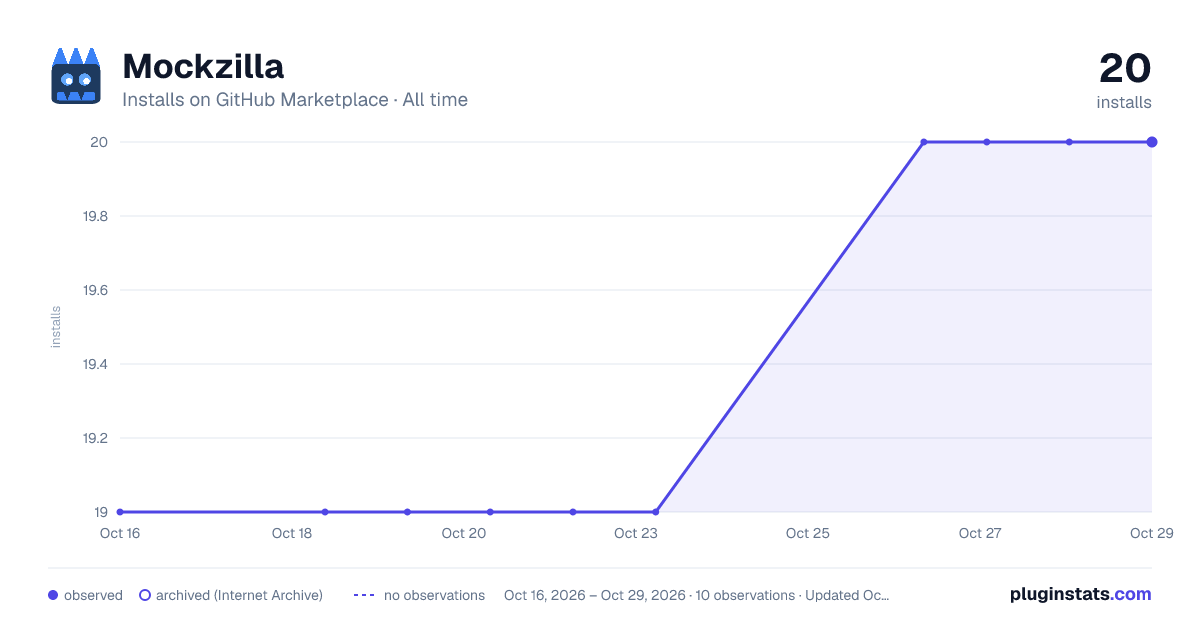Click the y-axis value '20'
Viewport: 1200px width, 630px height.
pyautogui.click(x=99, y=142)
